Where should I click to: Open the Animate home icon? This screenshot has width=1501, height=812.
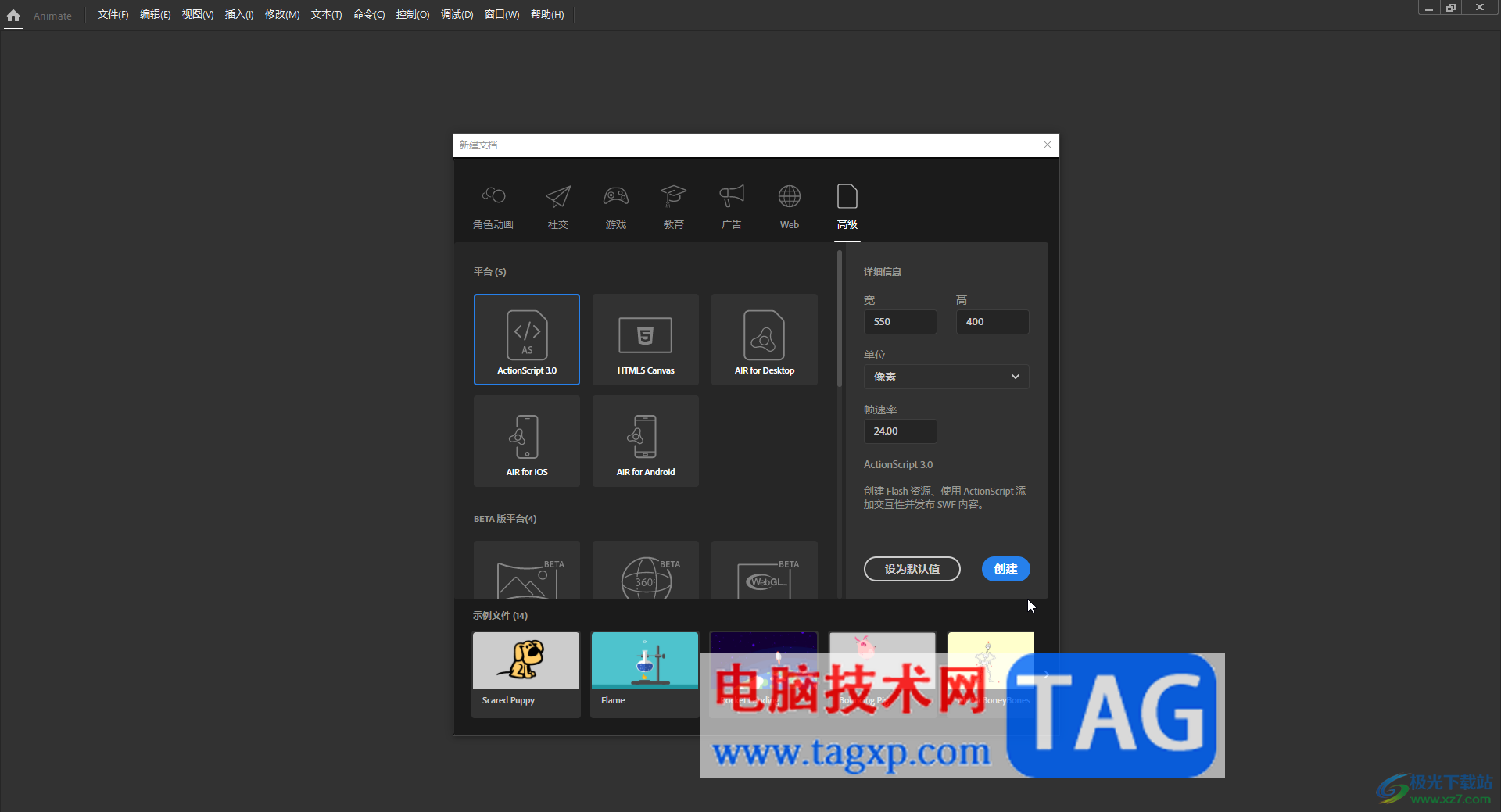pos(13,16)
